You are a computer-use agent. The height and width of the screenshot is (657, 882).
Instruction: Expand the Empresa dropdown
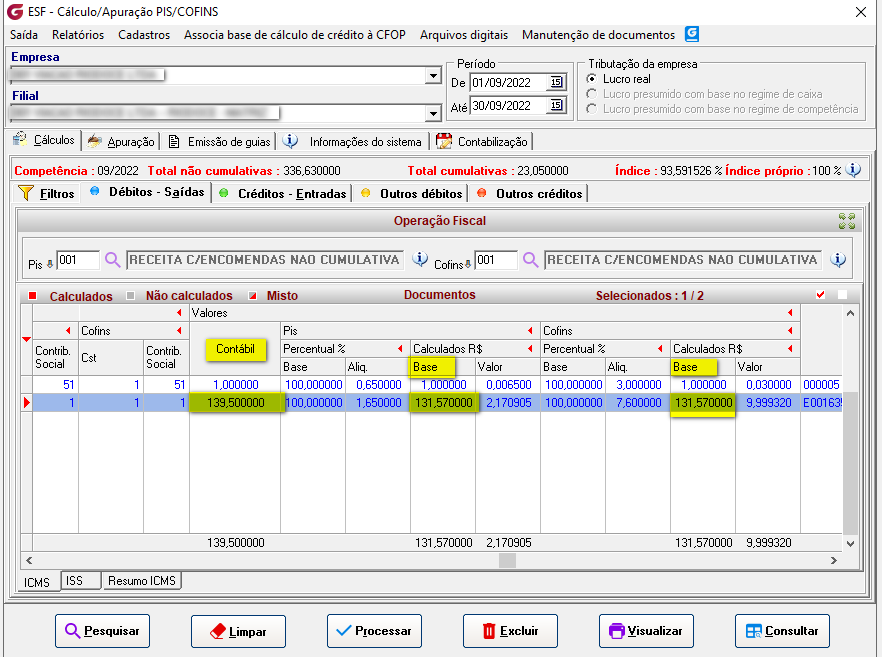coord(433,75)
